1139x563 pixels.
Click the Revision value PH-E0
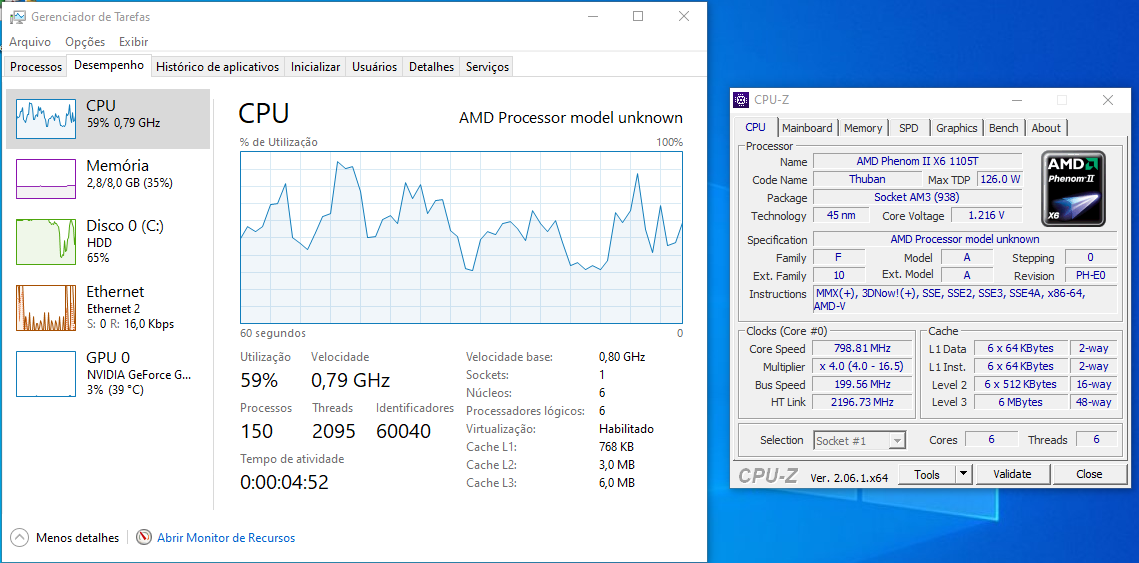(x=1091, y=275)
